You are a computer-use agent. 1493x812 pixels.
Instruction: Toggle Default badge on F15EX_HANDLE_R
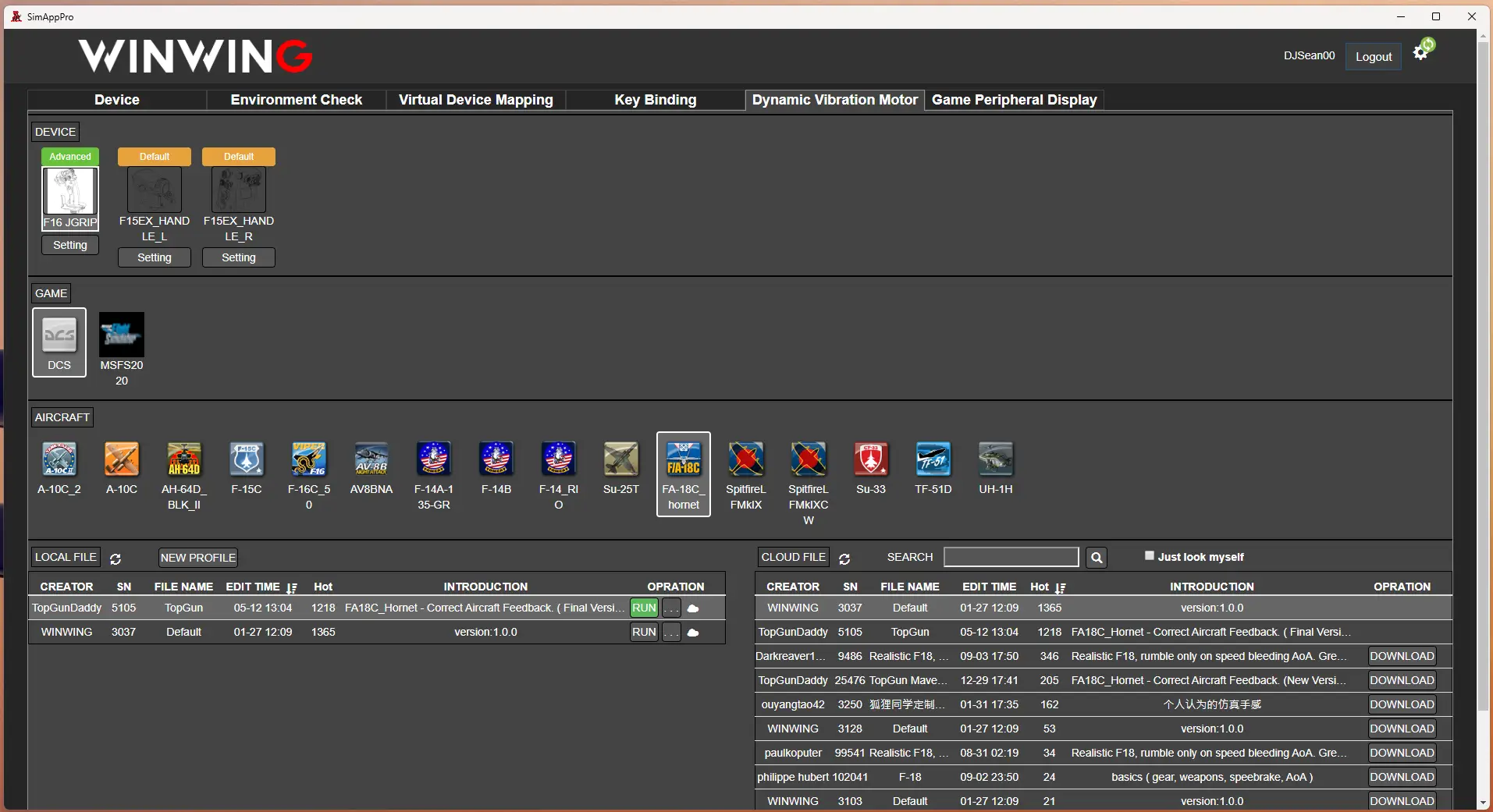239,157
